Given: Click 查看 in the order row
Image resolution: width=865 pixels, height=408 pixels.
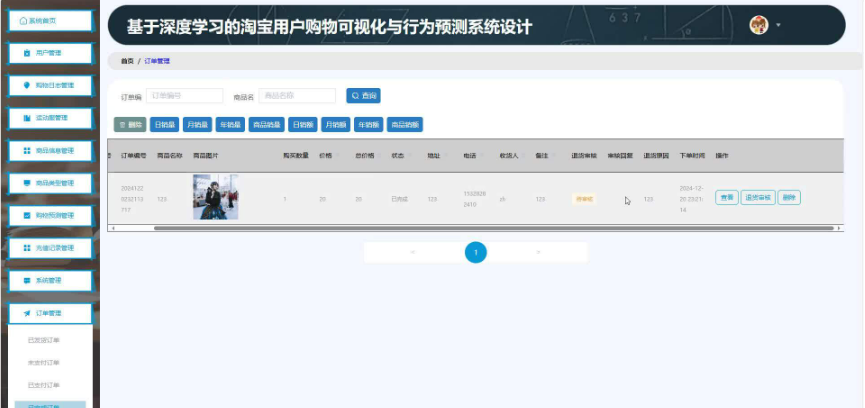Looking at the screenshot, I should (x=727, y=197).
